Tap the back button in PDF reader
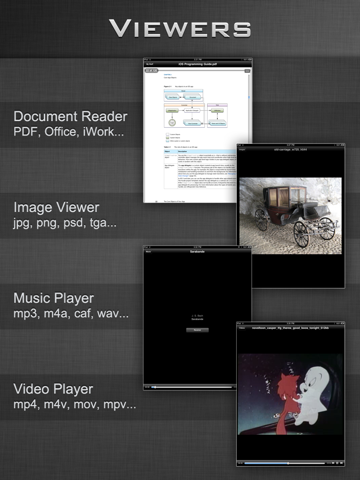Viewport: 360px width, 480px height. tap(149, 64)
